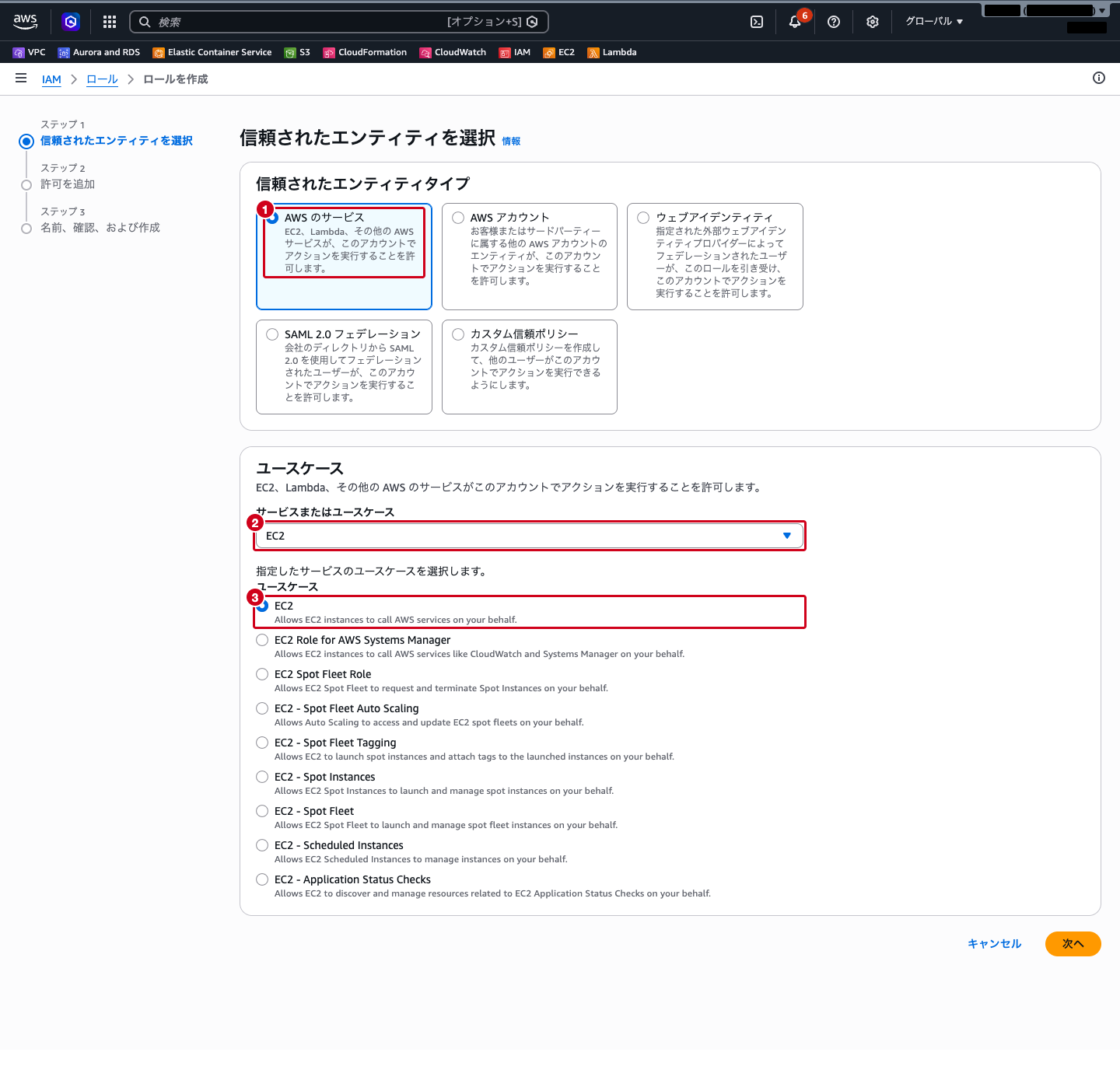Image resolution: width=1120 pixels, height=1080 pixels.
Task: Open IAM shortcut in favorites bar
Action: click(x=515, y=52)
